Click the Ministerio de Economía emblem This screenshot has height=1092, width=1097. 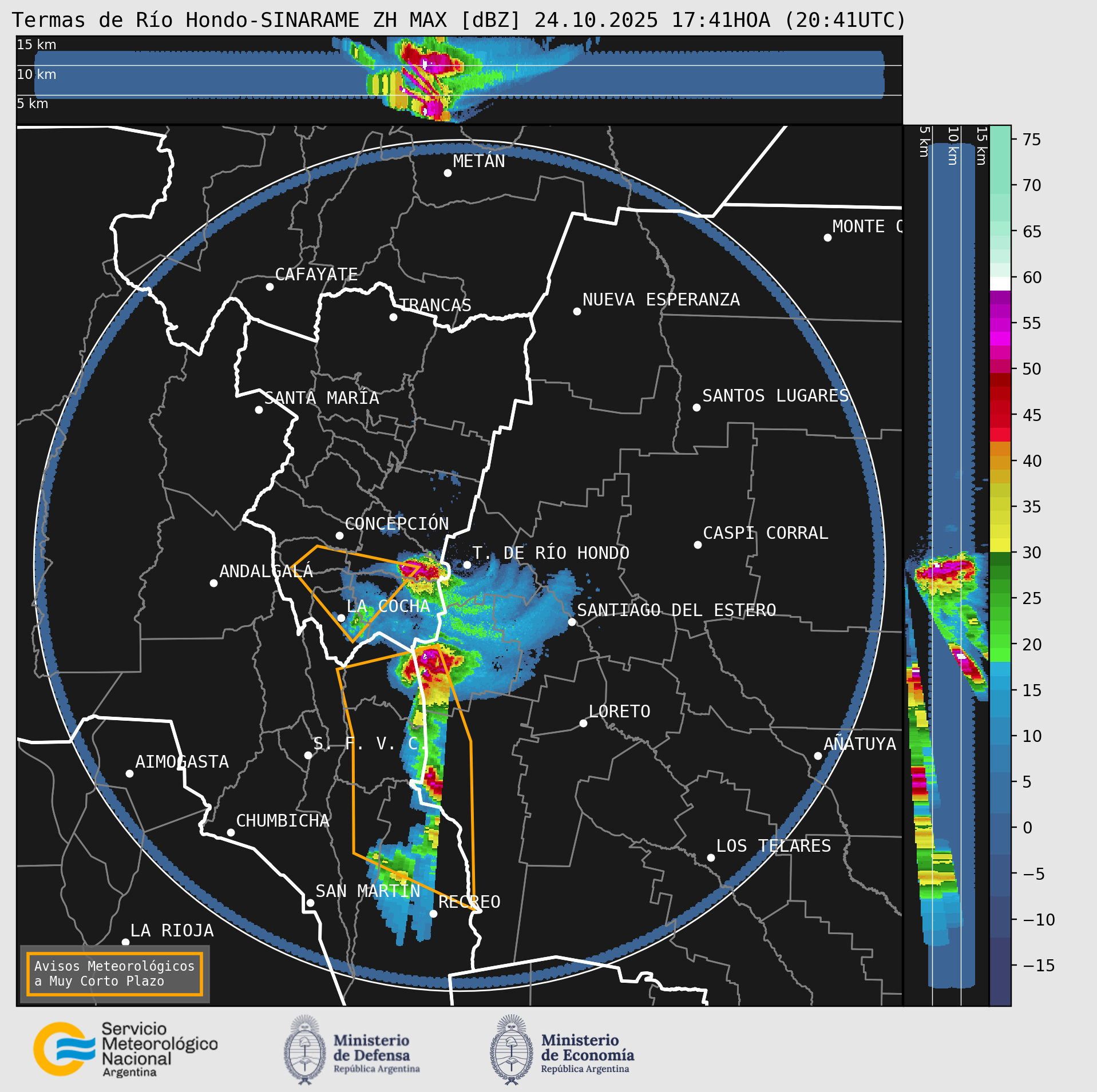click(512, 1050)
